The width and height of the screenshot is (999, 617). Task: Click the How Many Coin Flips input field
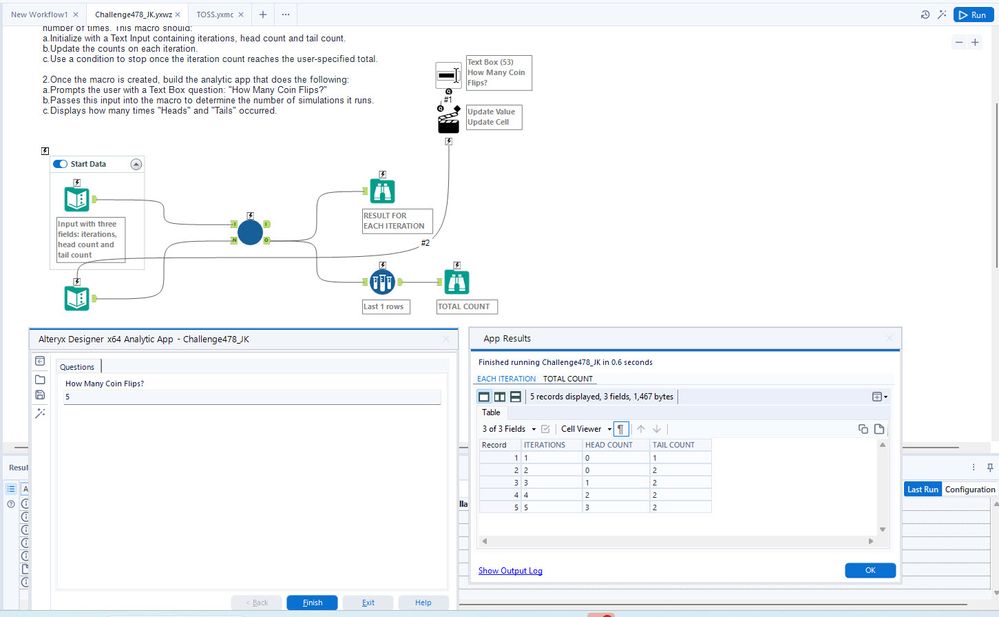pyautogui.click(x=252, y=396)
